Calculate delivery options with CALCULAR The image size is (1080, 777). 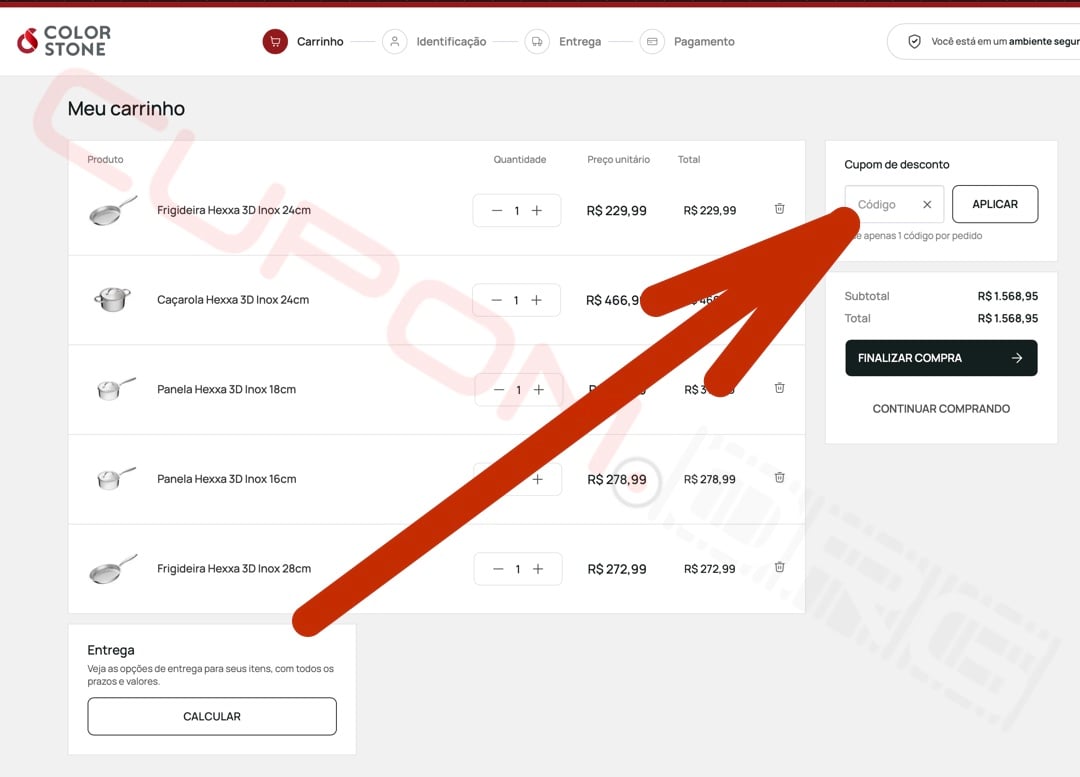(212, 716)
